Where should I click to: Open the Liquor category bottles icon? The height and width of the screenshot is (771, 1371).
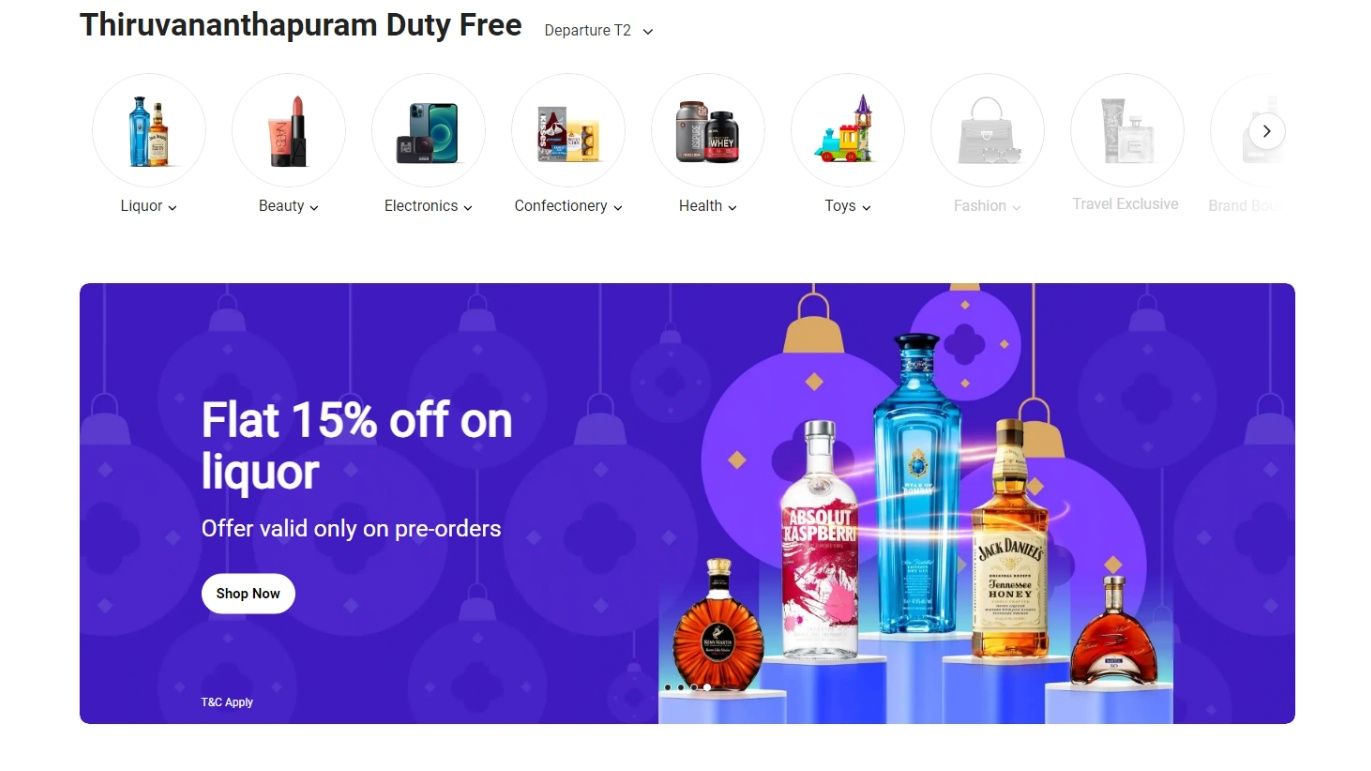pos(149,131)
